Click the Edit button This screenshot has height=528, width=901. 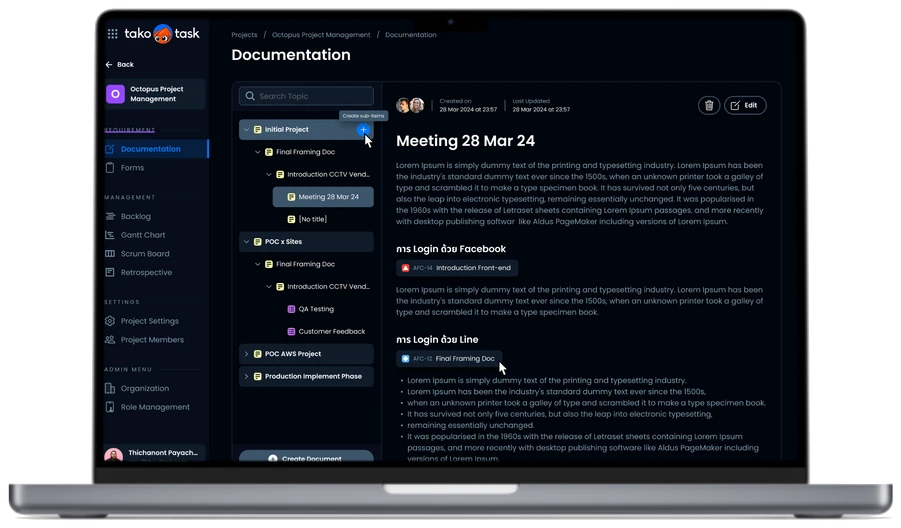point(745,105)
